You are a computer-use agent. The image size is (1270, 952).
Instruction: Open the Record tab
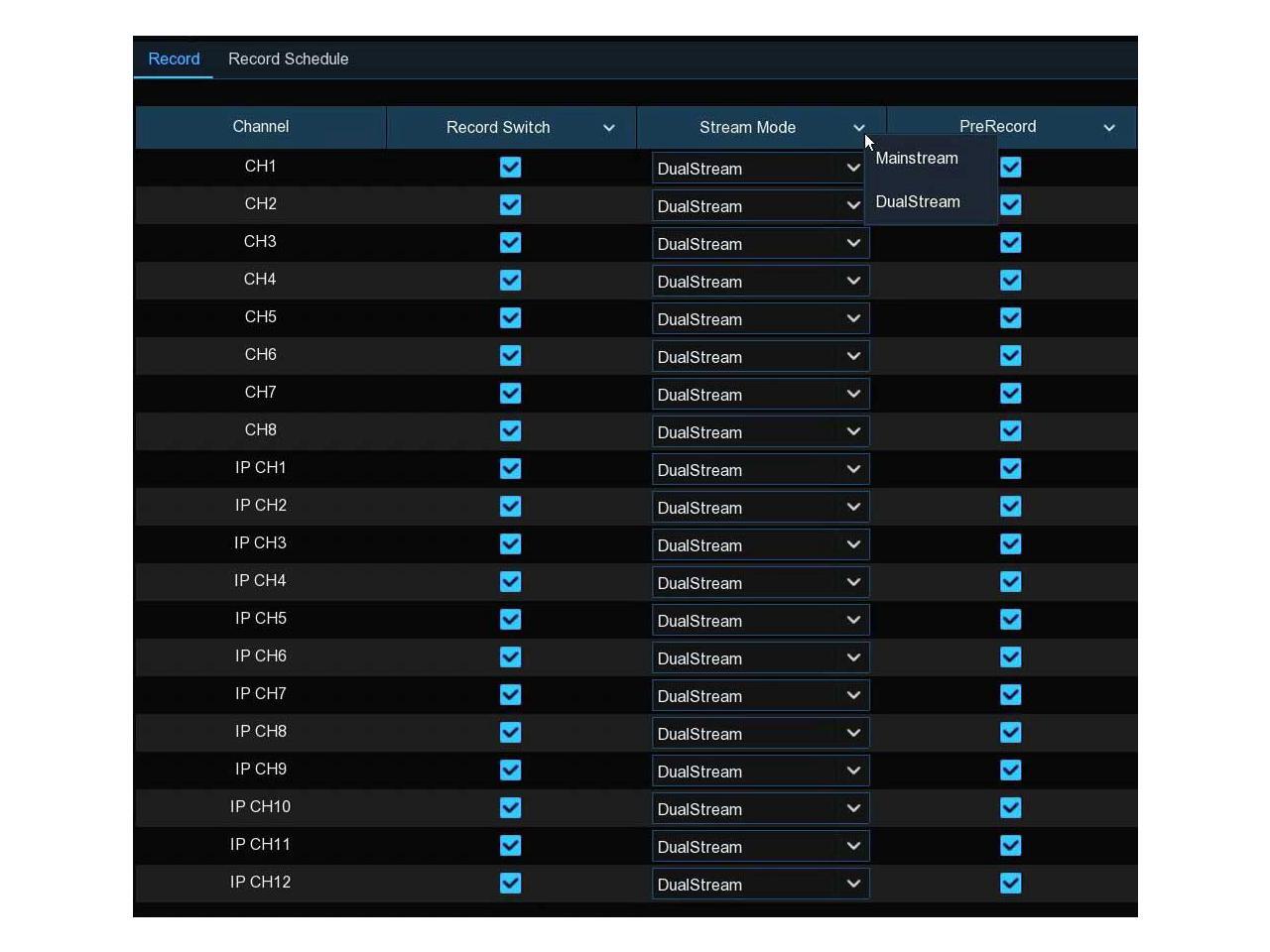174,59
